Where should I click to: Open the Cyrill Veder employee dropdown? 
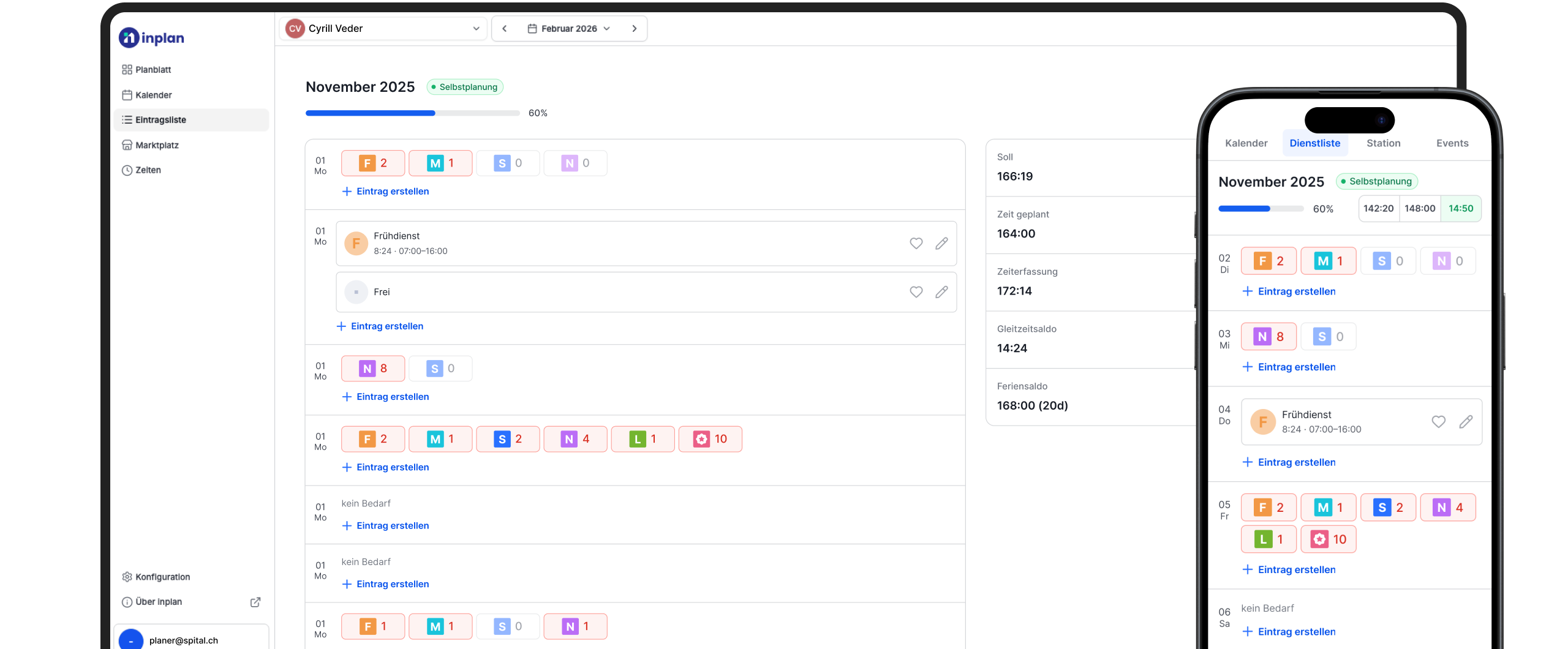tap(383, 29)
